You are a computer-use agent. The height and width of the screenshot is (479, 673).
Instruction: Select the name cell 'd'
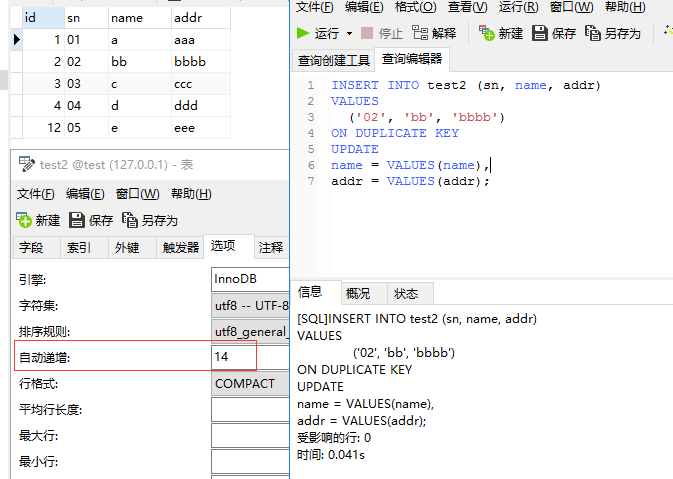pos(139,106)
